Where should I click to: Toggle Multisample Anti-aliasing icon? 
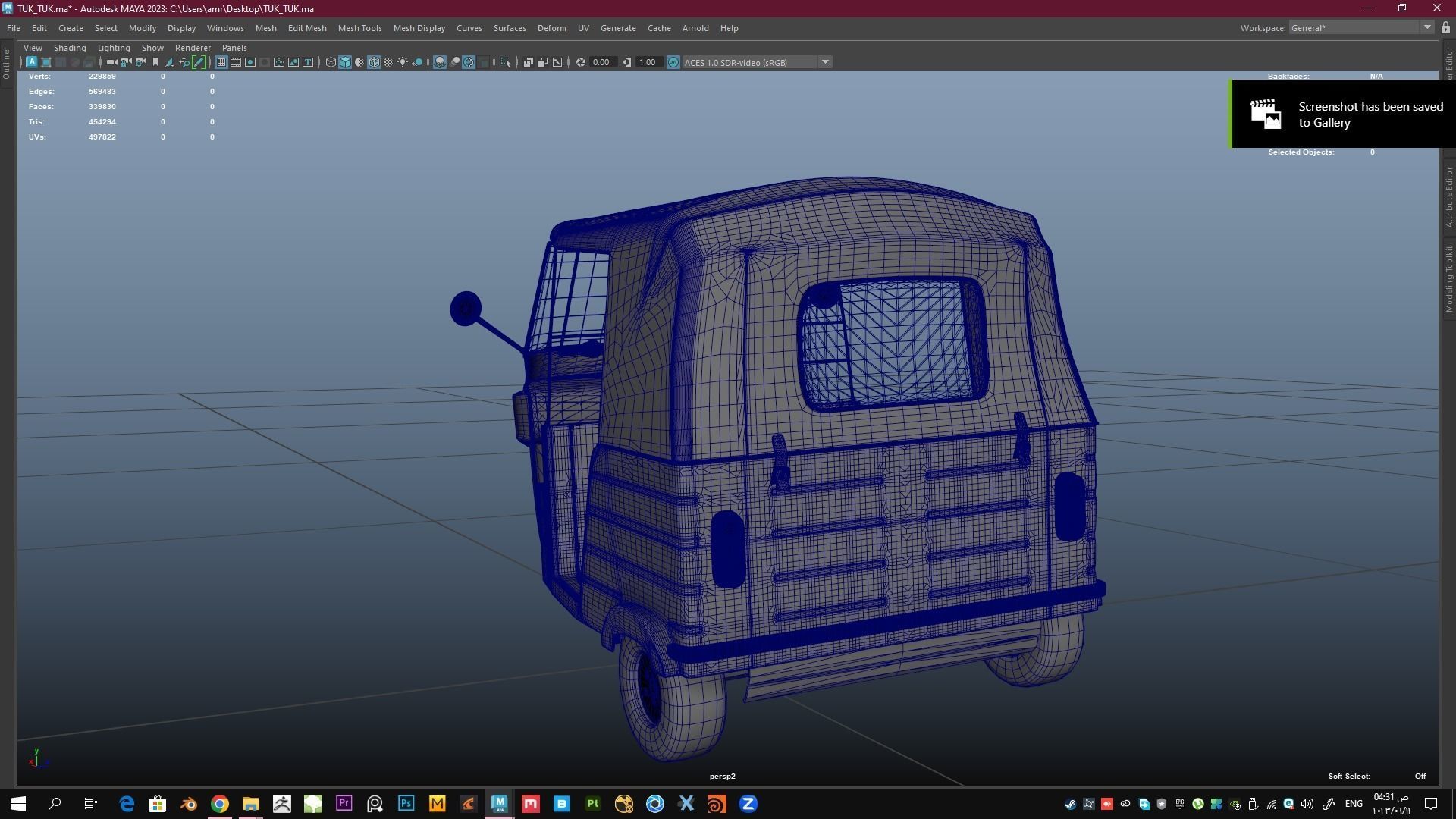469,62
